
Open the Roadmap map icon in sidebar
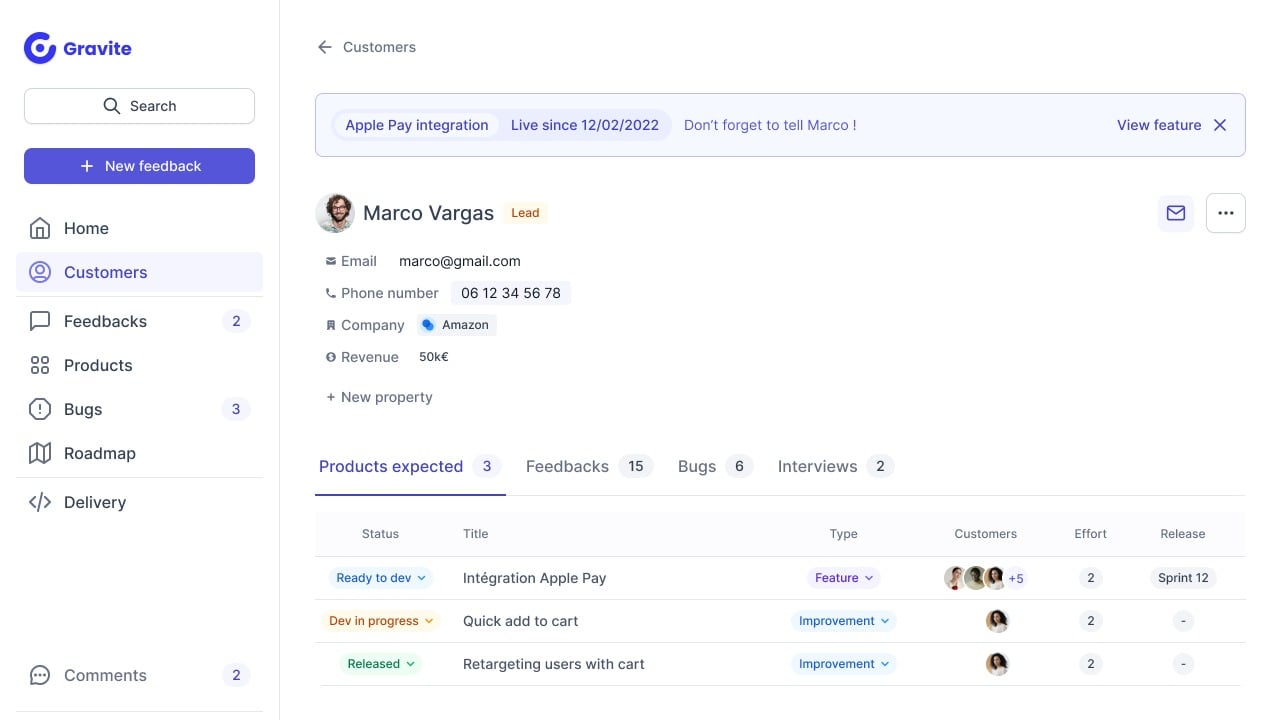tap(40, 453)
